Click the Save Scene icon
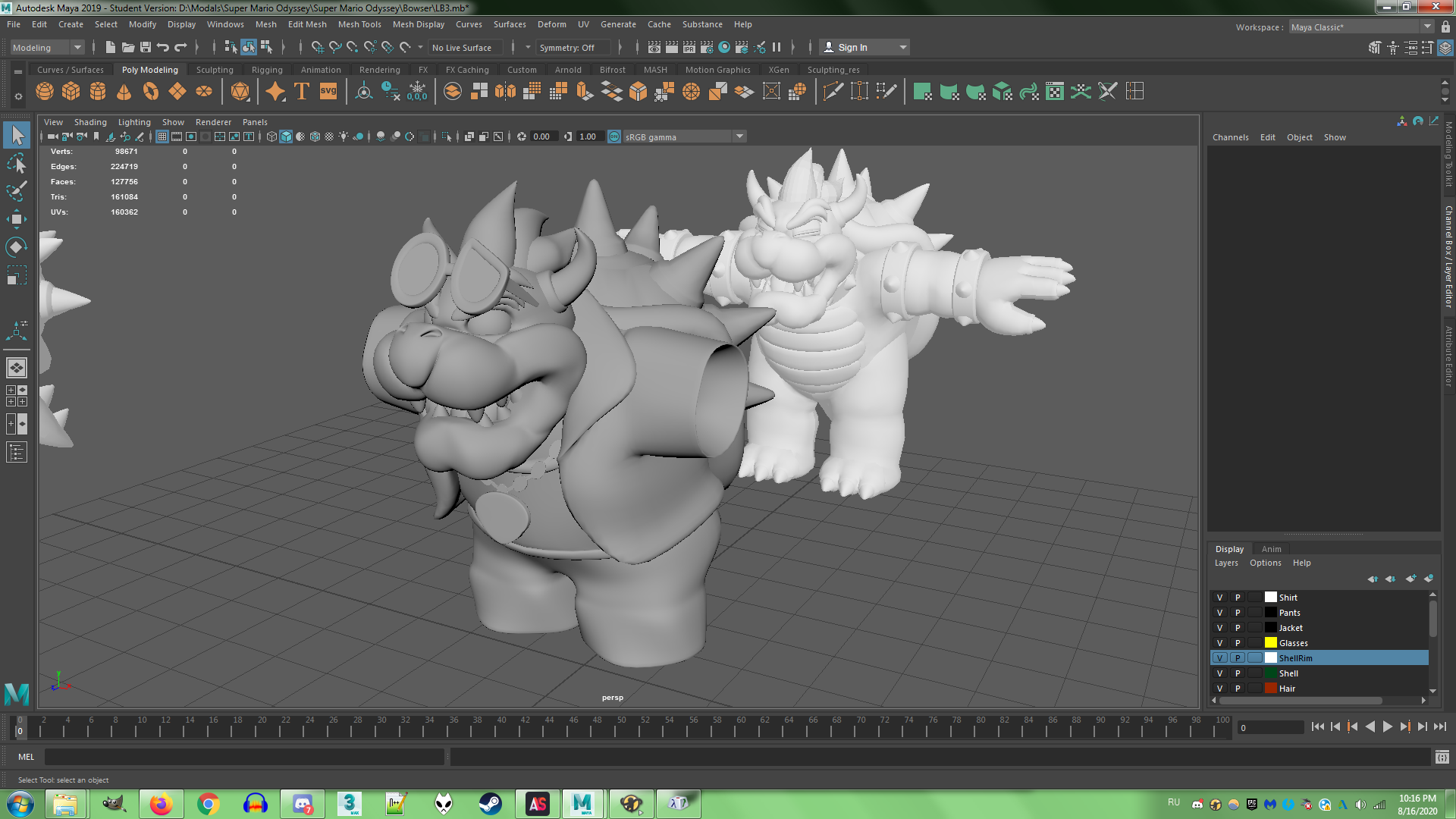 [x=146, y=48]
